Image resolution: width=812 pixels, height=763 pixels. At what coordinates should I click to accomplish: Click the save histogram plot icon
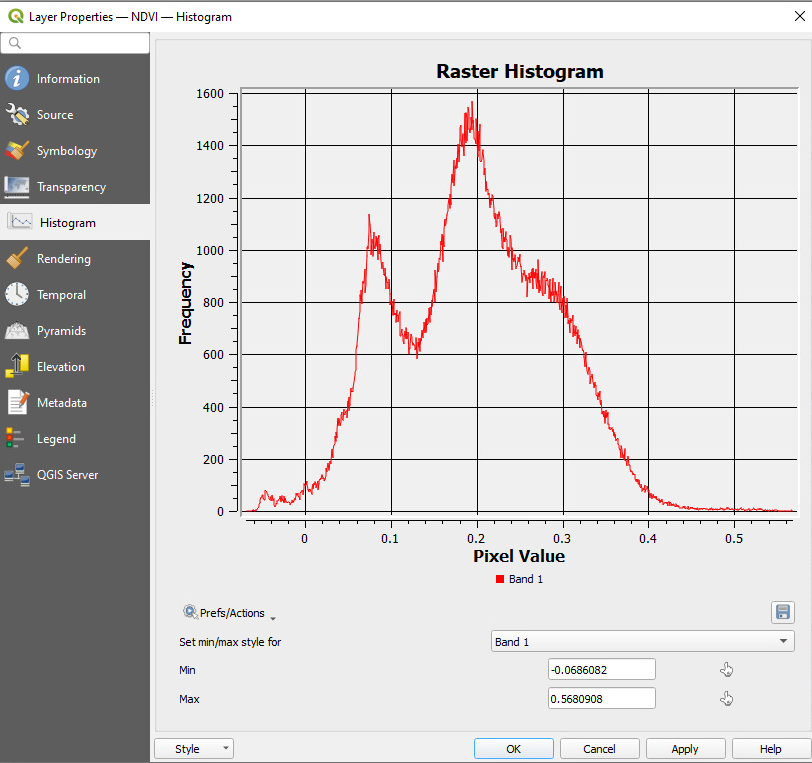[783, 612]
